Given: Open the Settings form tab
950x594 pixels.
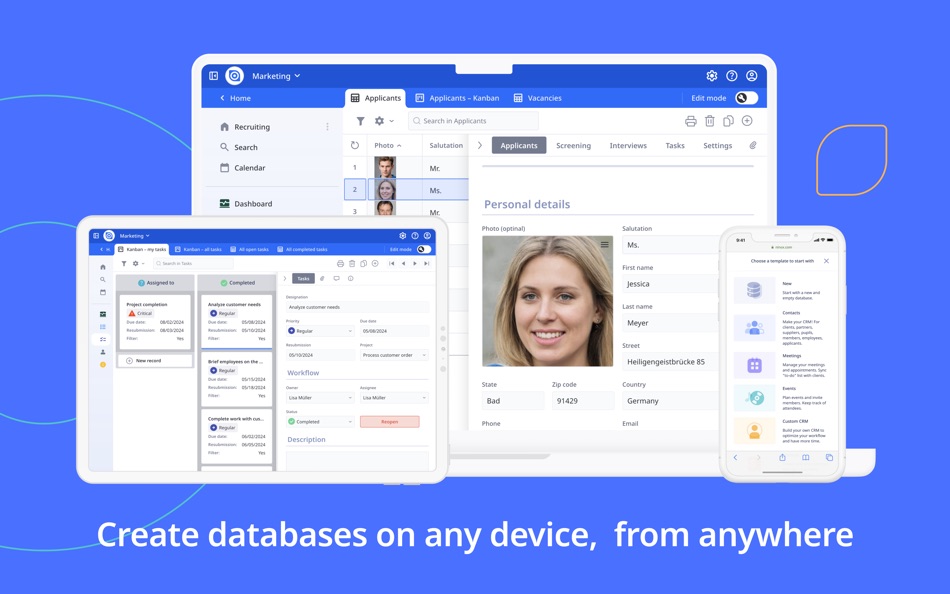Looking at the screenshot, I should 717,145.
